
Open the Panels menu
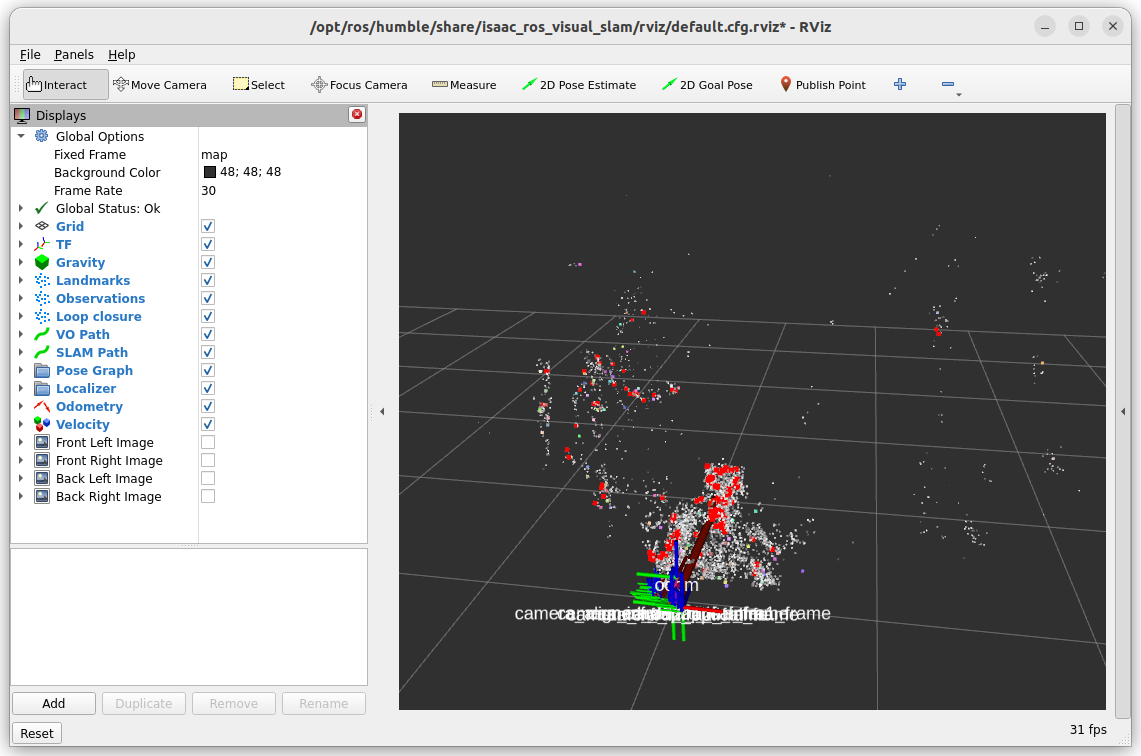pos(74,55)
